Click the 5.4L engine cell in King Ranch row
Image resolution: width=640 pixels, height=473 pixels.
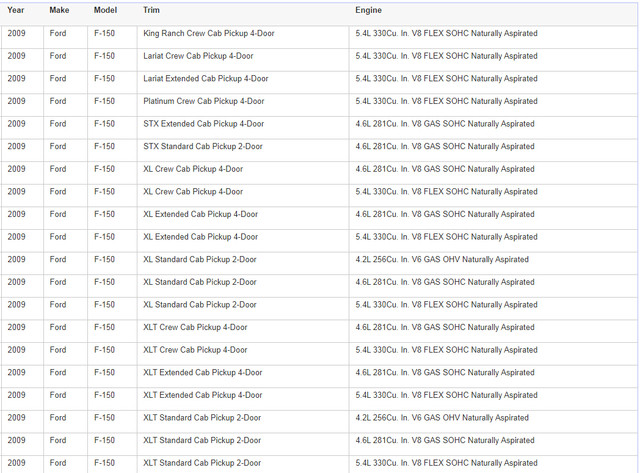(446, 33)
